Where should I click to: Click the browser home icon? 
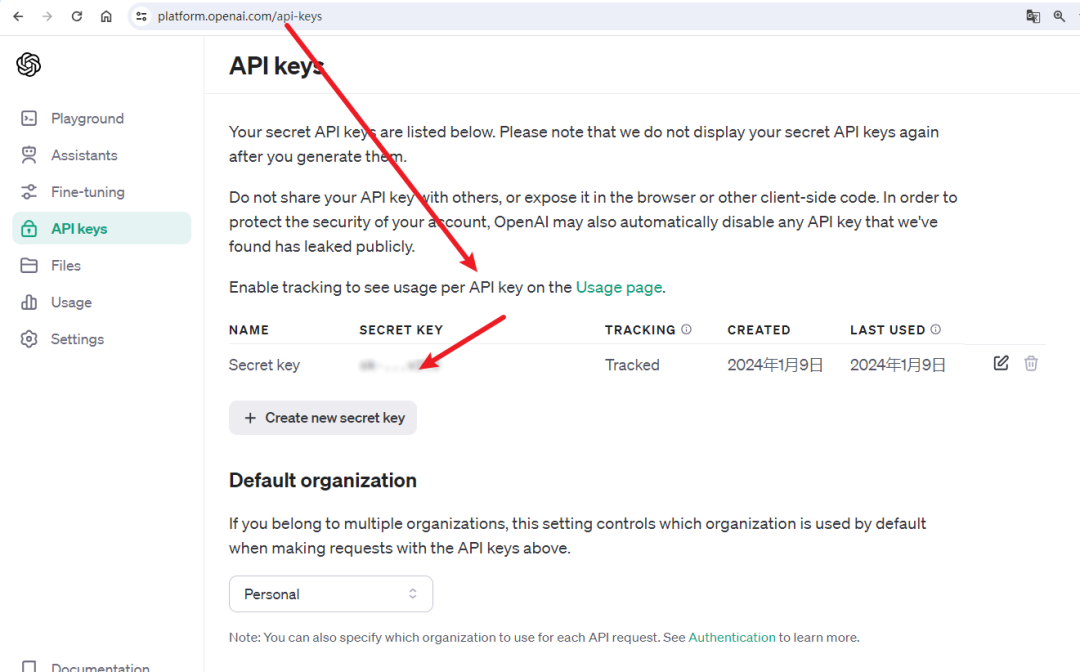[106, 16]
